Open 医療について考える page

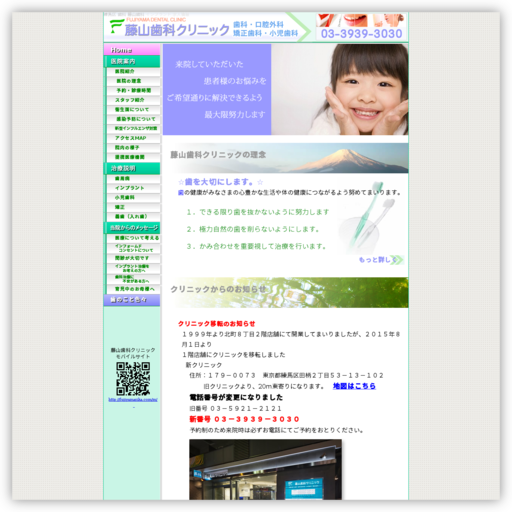coord(133,238)
